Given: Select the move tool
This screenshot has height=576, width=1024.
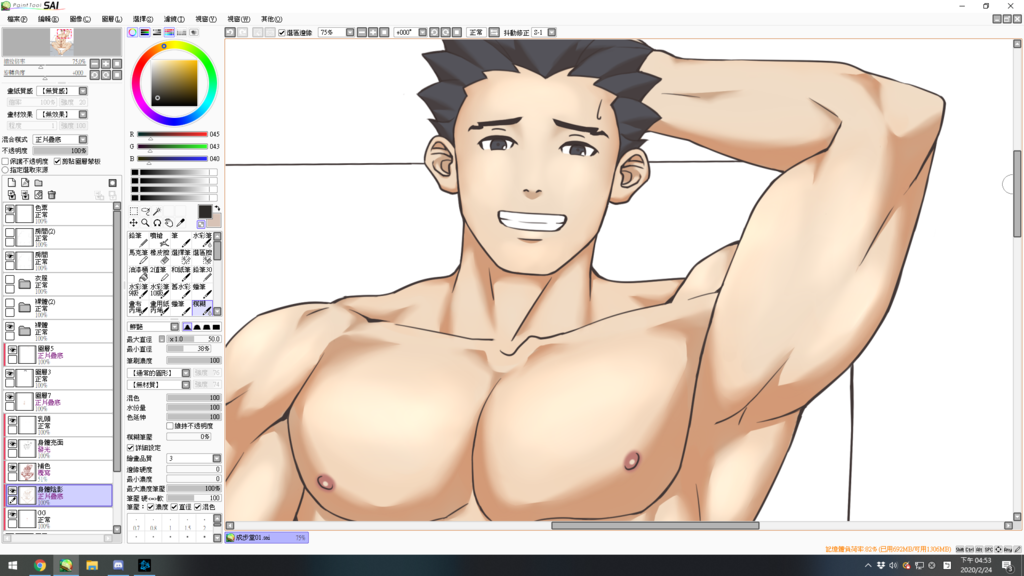Looking at the screenshot, I should (x=134, y=223).
